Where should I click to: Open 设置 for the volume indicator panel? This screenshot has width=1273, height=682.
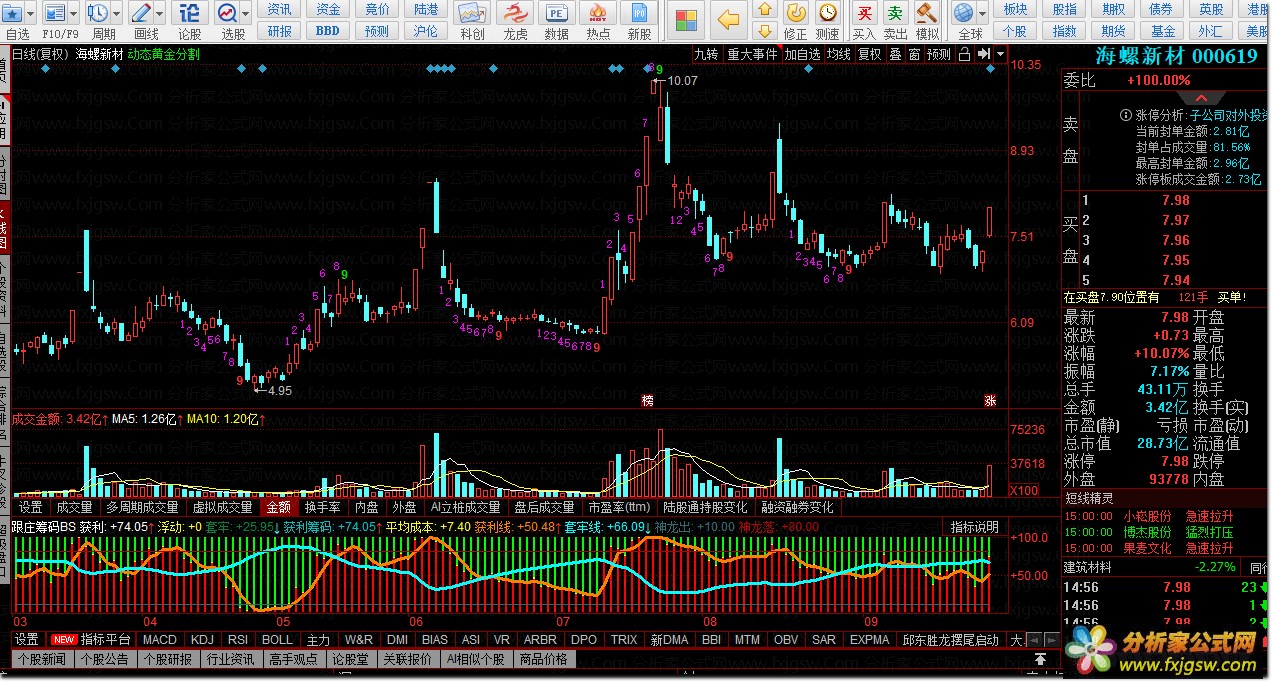click(x=30, y=507)
